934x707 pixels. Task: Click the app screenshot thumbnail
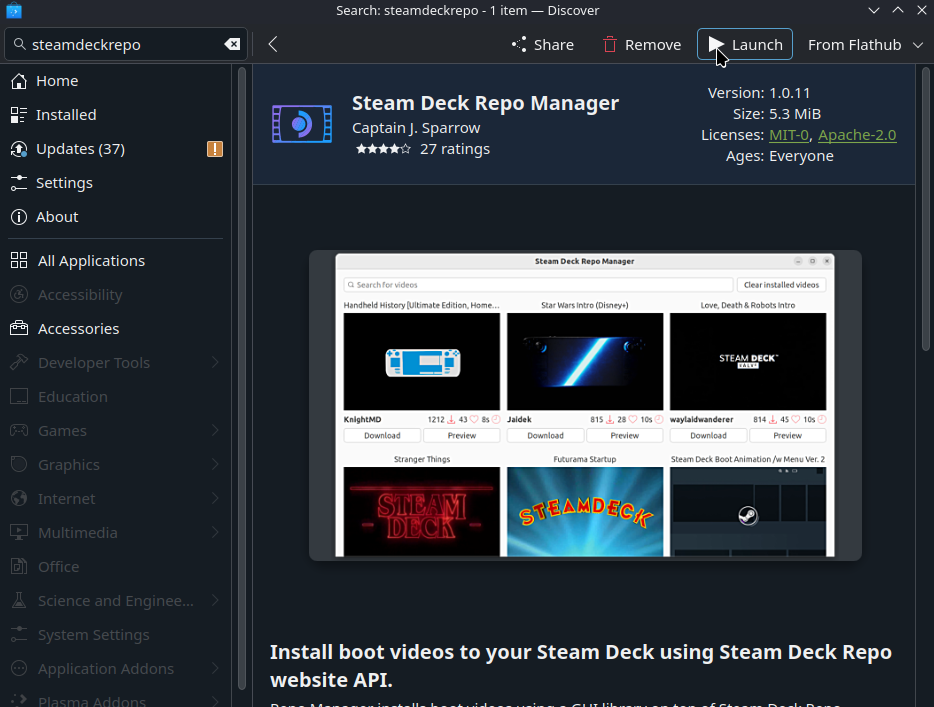[584, 404]
